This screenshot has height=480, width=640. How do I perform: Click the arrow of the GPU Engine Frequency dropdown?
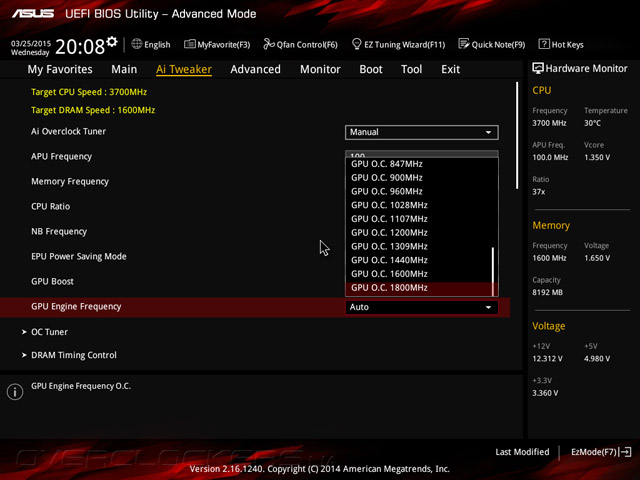coord(488,307)
